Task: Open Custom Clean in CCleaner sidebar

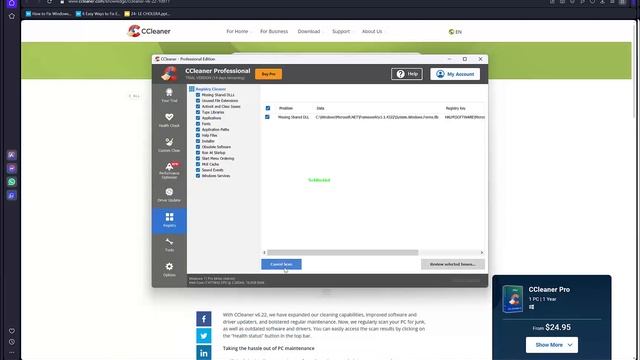Action: pos(169,145)
